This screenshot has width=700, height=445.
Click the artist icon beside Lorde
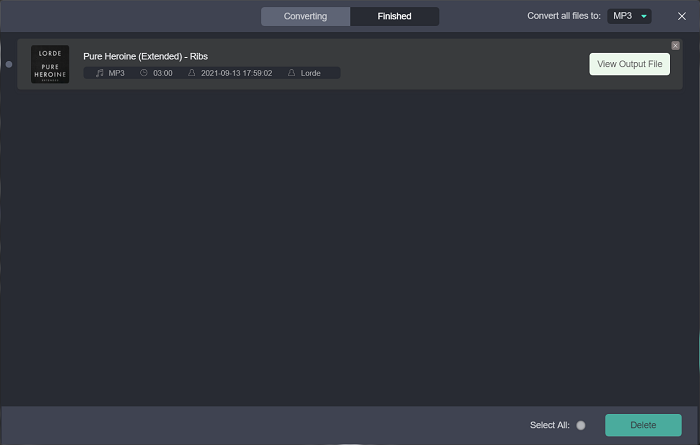292,73
